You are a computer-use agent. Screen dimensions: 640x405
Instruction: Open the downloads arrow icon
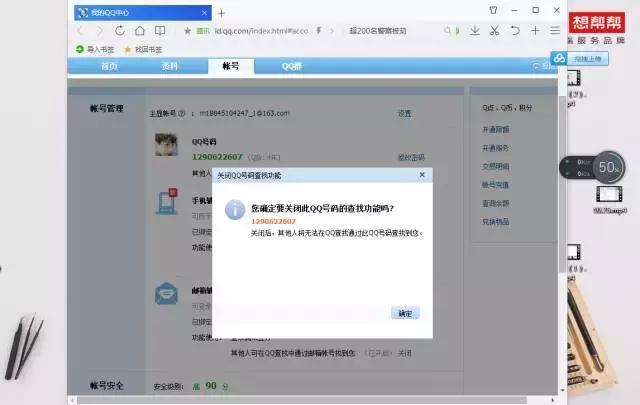click(x=475, y=31)
